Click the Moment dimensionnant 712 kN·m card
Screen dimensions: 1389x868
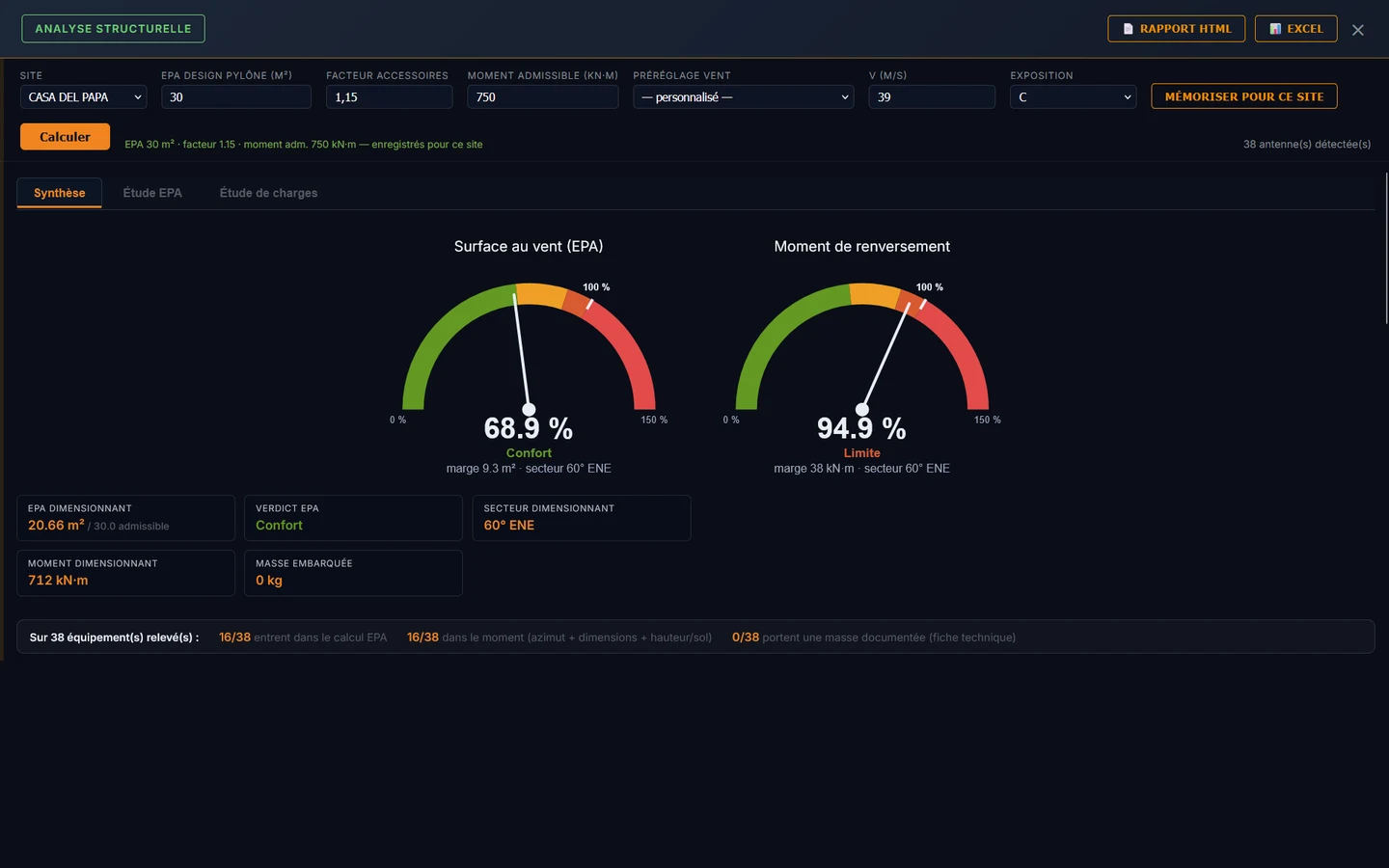tap(125, 573)
